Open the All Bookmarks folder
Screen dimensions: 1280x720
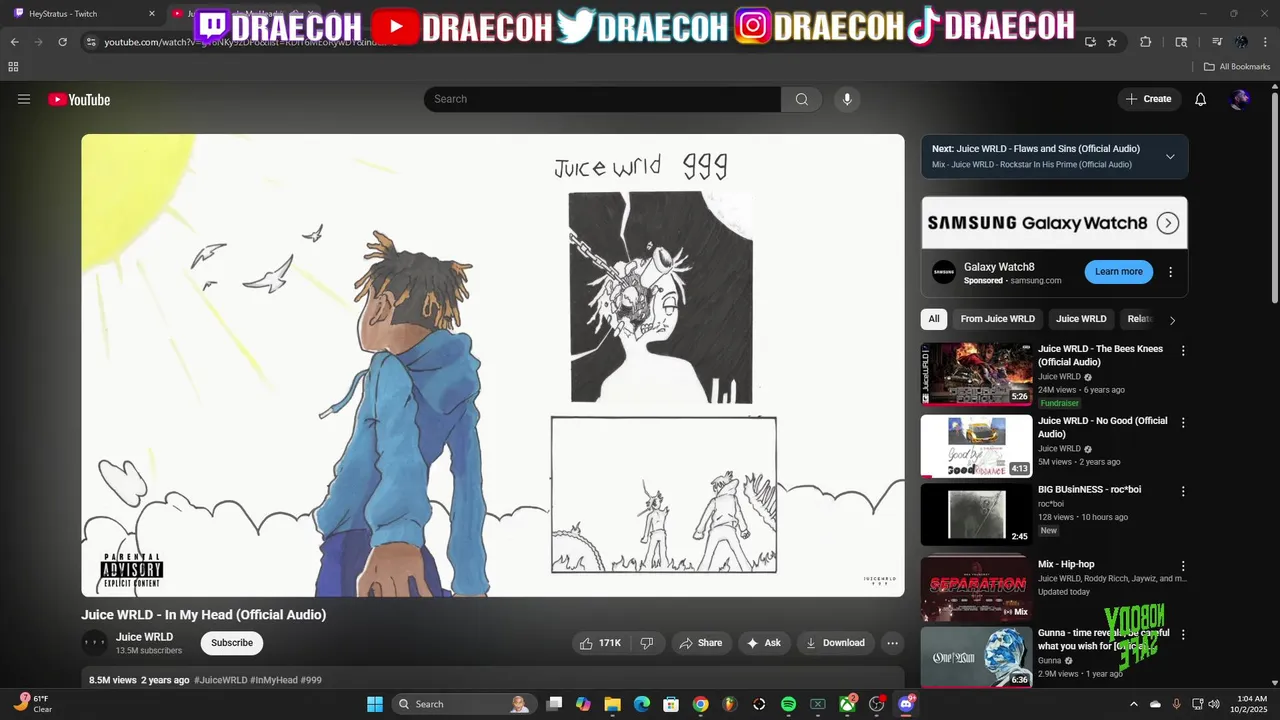[x=1237, y=67]
